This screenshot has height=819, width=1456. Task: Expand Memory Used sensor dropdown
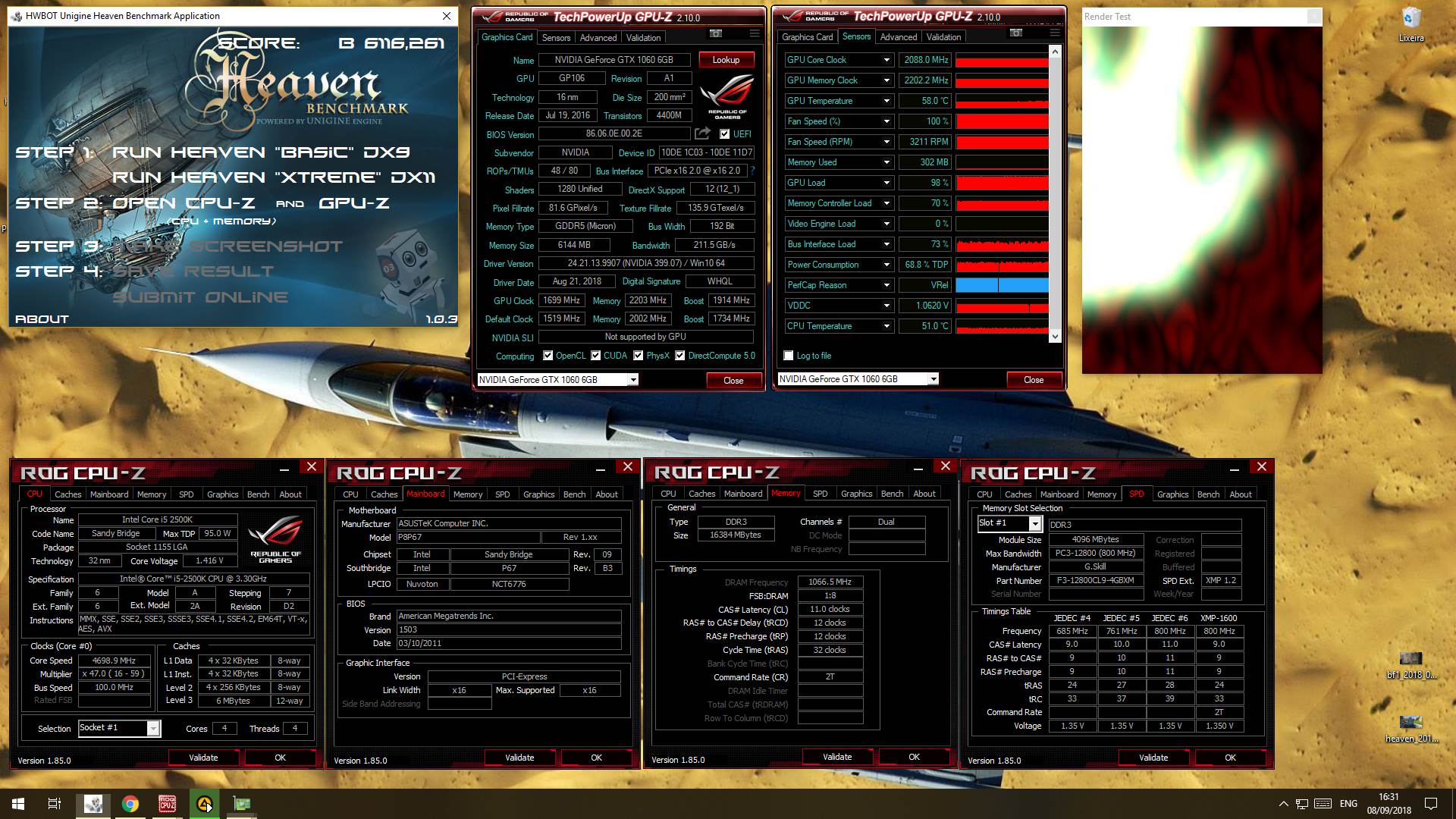[x=886, y=162]
